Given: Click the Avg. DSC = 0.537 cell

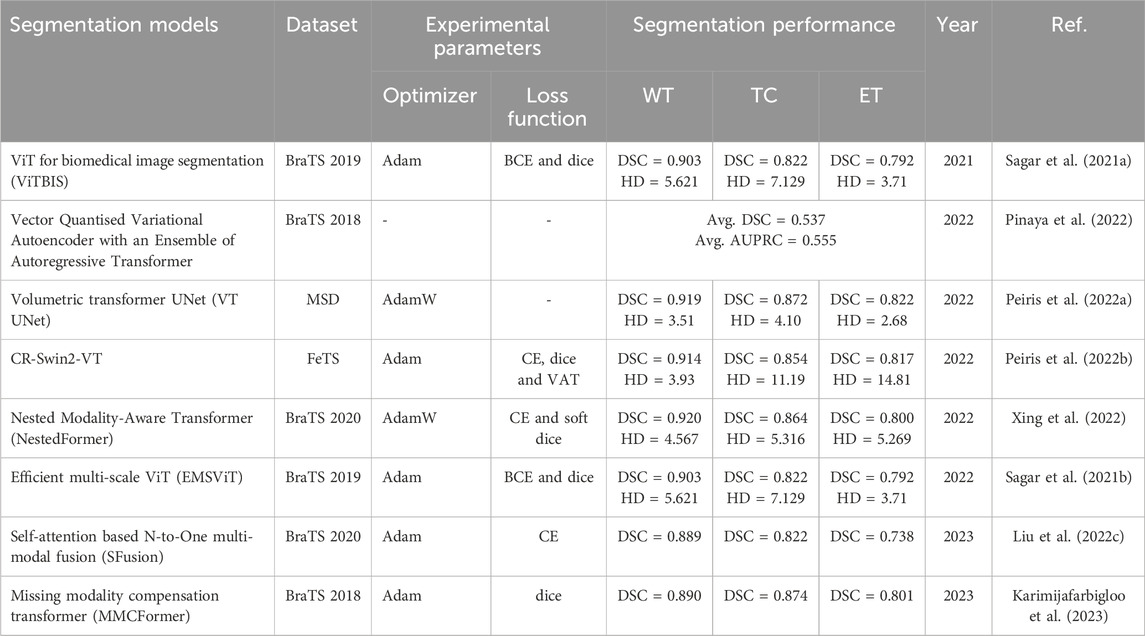Looking at the screenshot, I should pyautogui.click(x=765, y=220).
